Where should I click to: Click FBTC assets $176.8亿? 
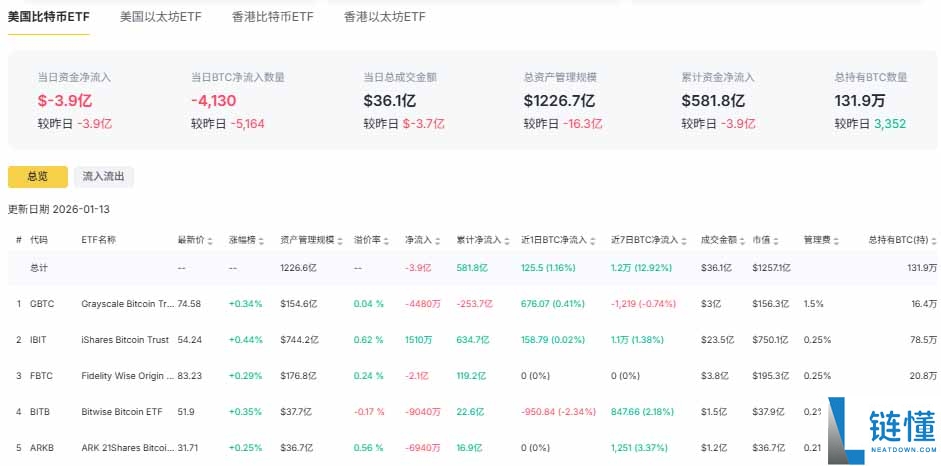(299, 376)
